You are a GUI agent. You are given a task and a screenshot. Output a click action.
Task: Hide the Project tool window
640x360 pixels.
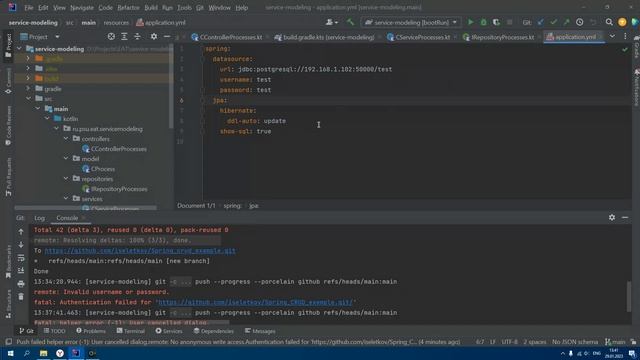coord(167,37)
